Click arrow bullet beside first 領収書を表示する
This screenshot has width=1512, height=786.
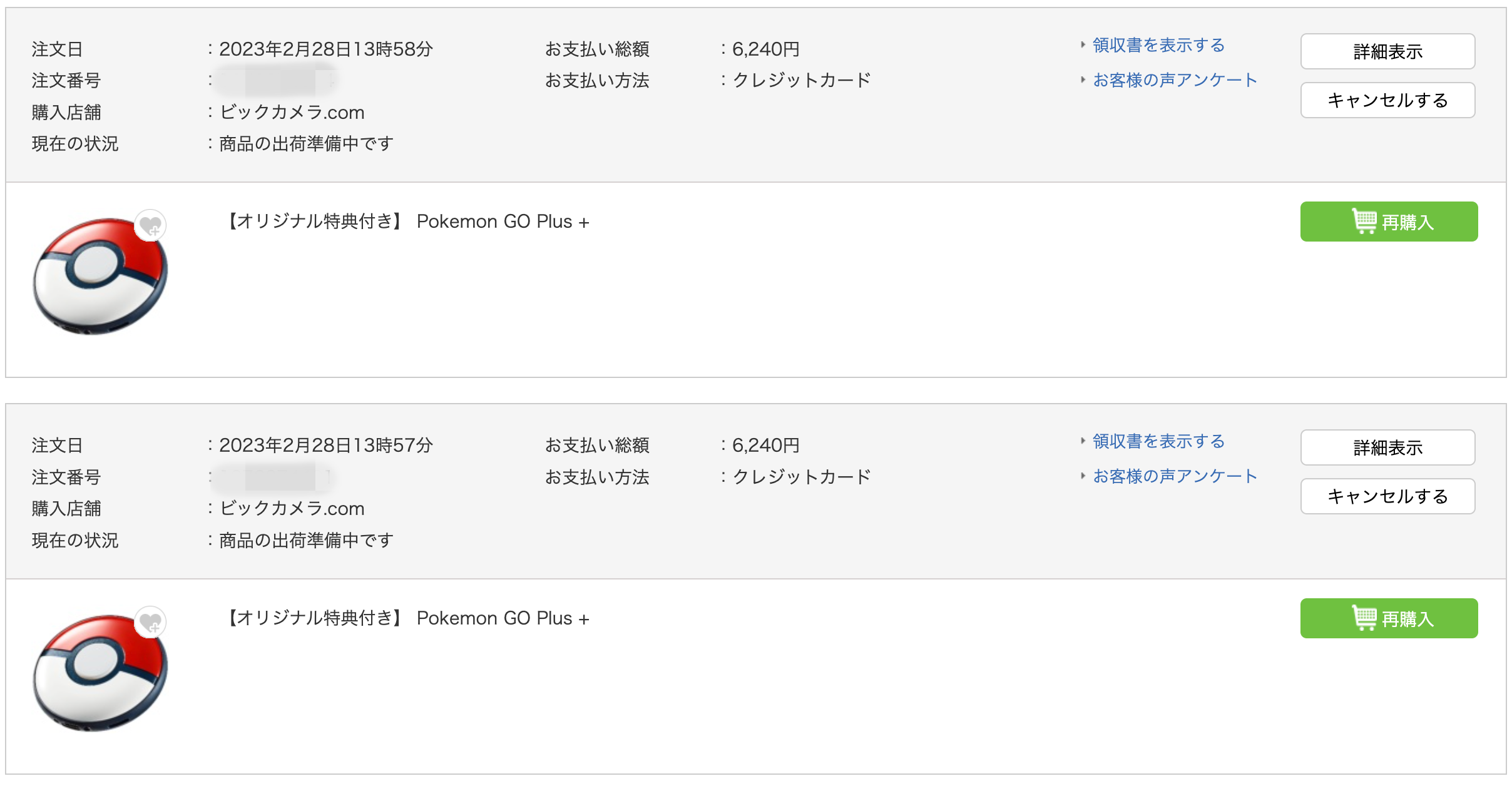point(1083,44)
